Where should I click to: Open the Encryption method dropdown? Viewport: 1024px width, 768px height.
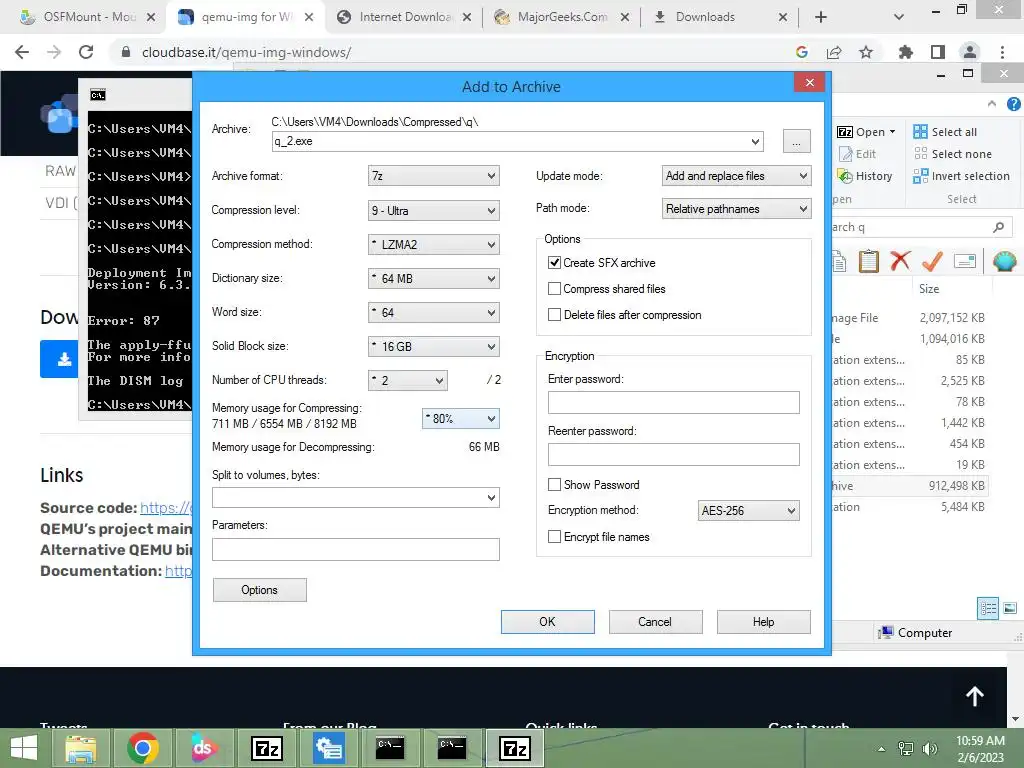click(x=748, y=511)
